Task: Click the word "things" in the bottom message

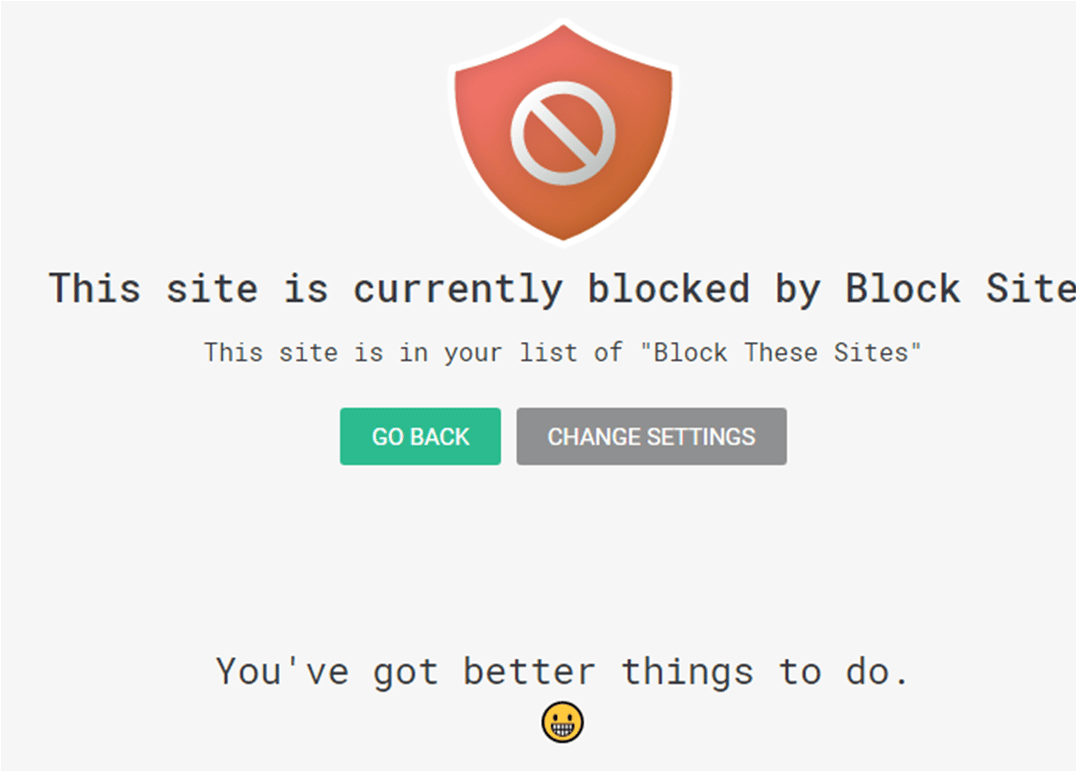Action: 688,672
